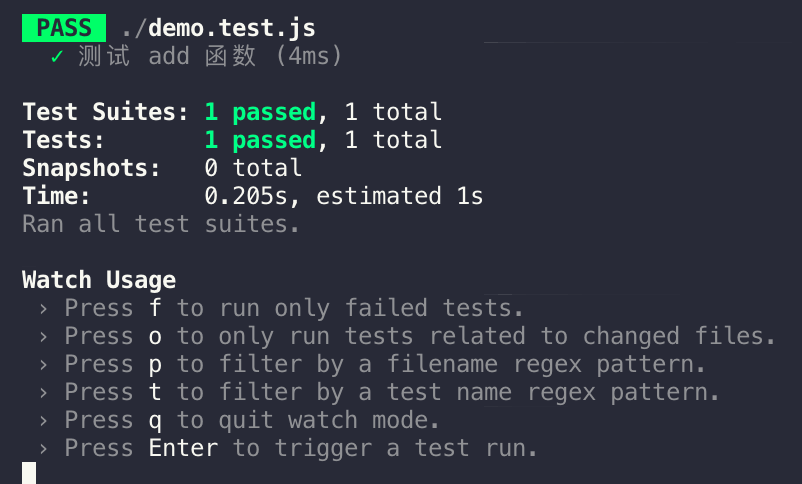Screen dimensions: 802x484
Task: Click the highlighted 'q' key letter
Action: click(x=155, y=422)
